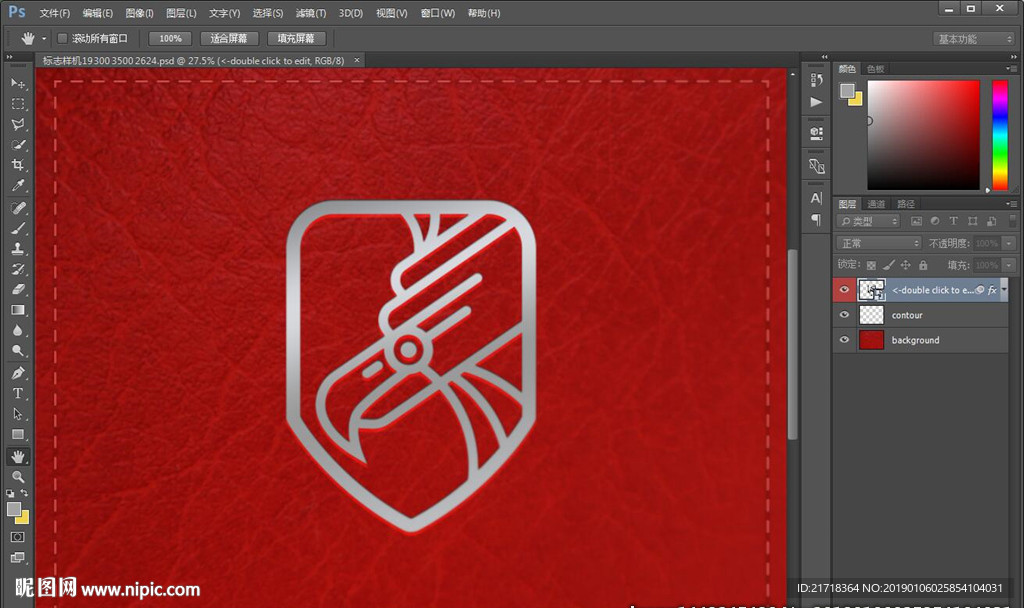
Task: Select the Pen tool
Action: [18, 373]
